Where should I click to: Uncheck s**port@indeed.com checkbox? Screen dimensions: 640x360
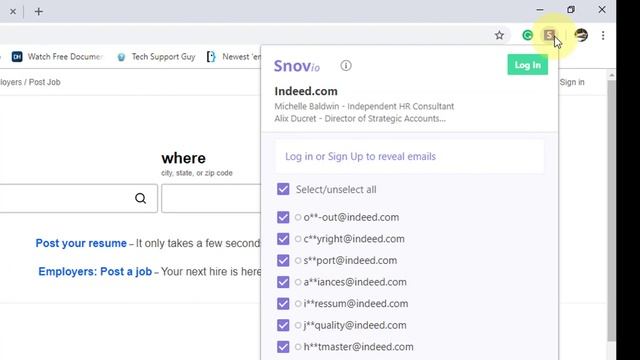click(x=283, y=260)
